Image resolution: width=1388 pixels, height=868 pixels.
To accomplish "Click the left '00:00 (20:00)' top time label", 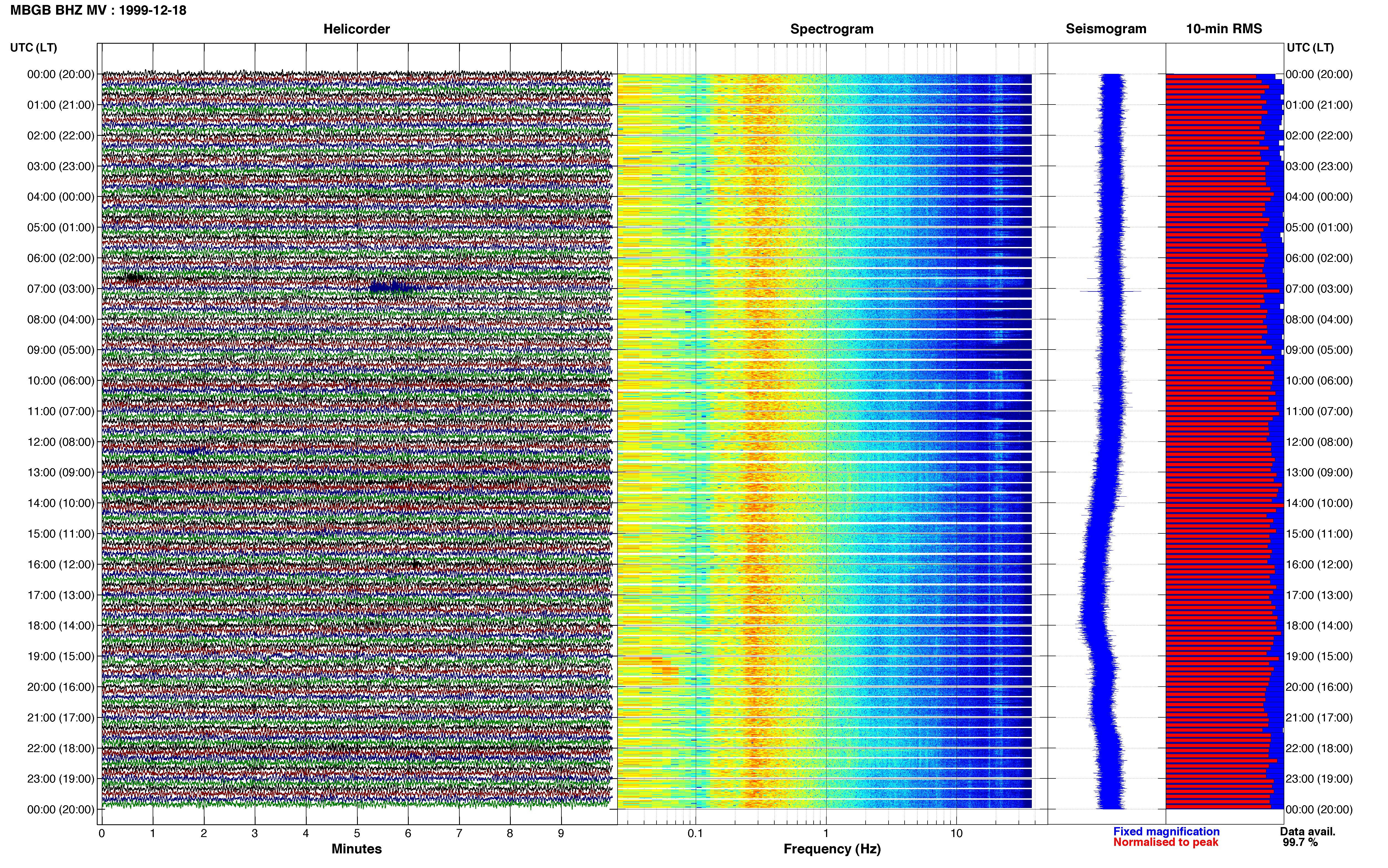I will [61, 74].
